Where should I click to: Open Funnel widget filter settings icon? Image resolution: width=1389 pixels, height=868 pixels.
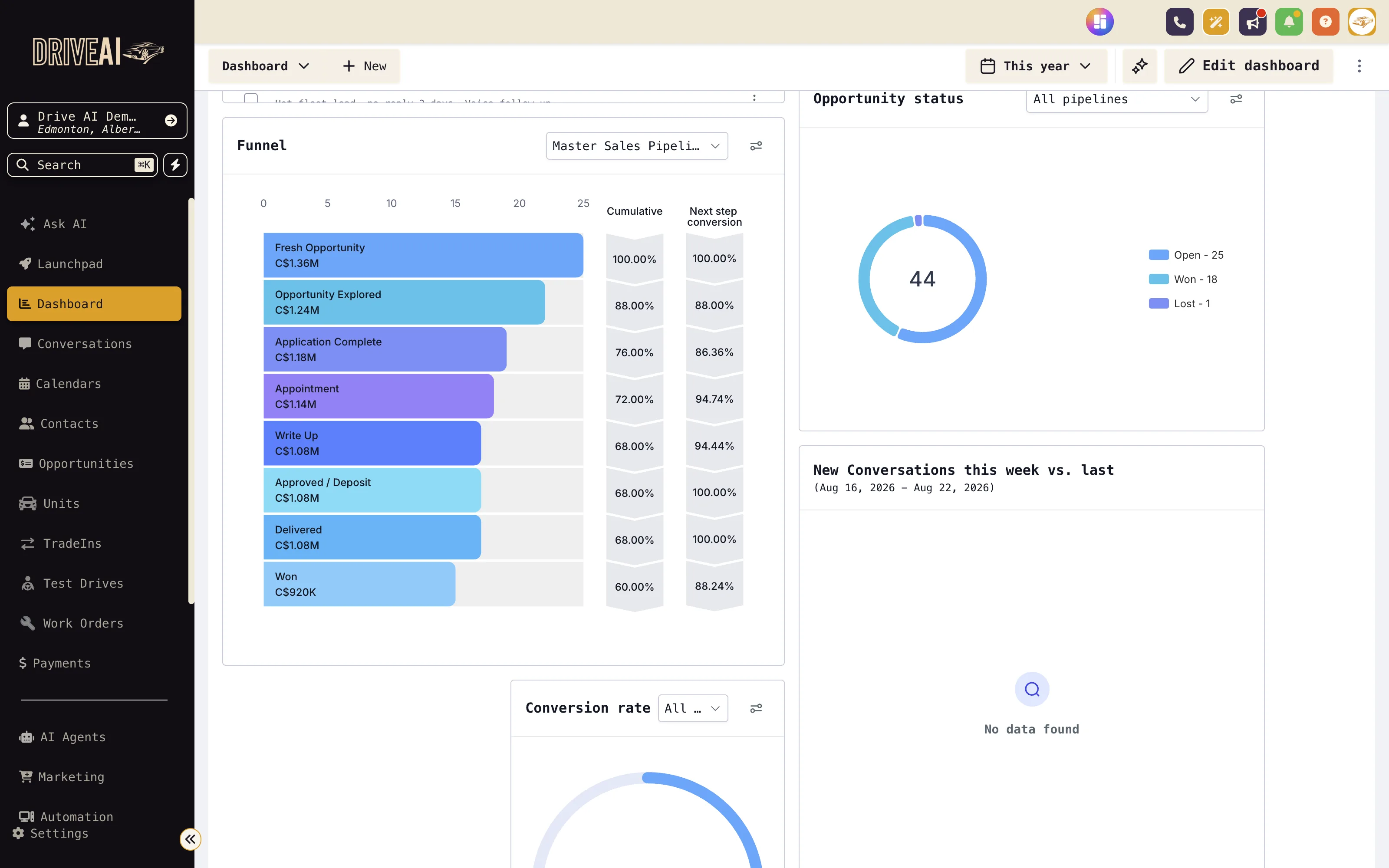point(756,146)
